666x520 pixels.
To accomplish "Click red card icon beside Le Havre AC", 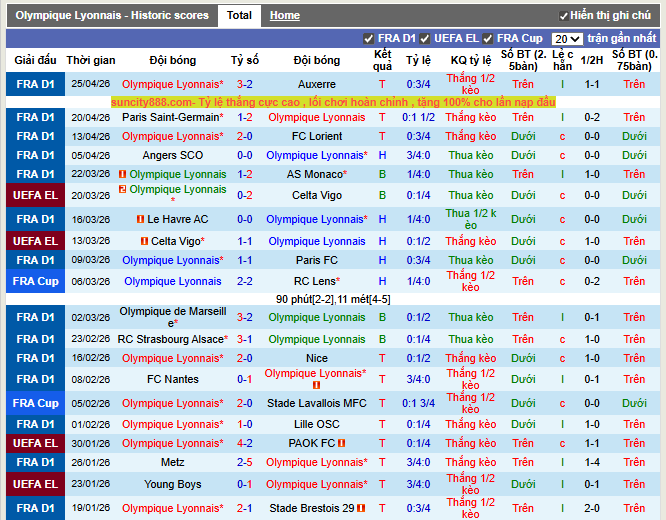I will [x=140, y=219].
